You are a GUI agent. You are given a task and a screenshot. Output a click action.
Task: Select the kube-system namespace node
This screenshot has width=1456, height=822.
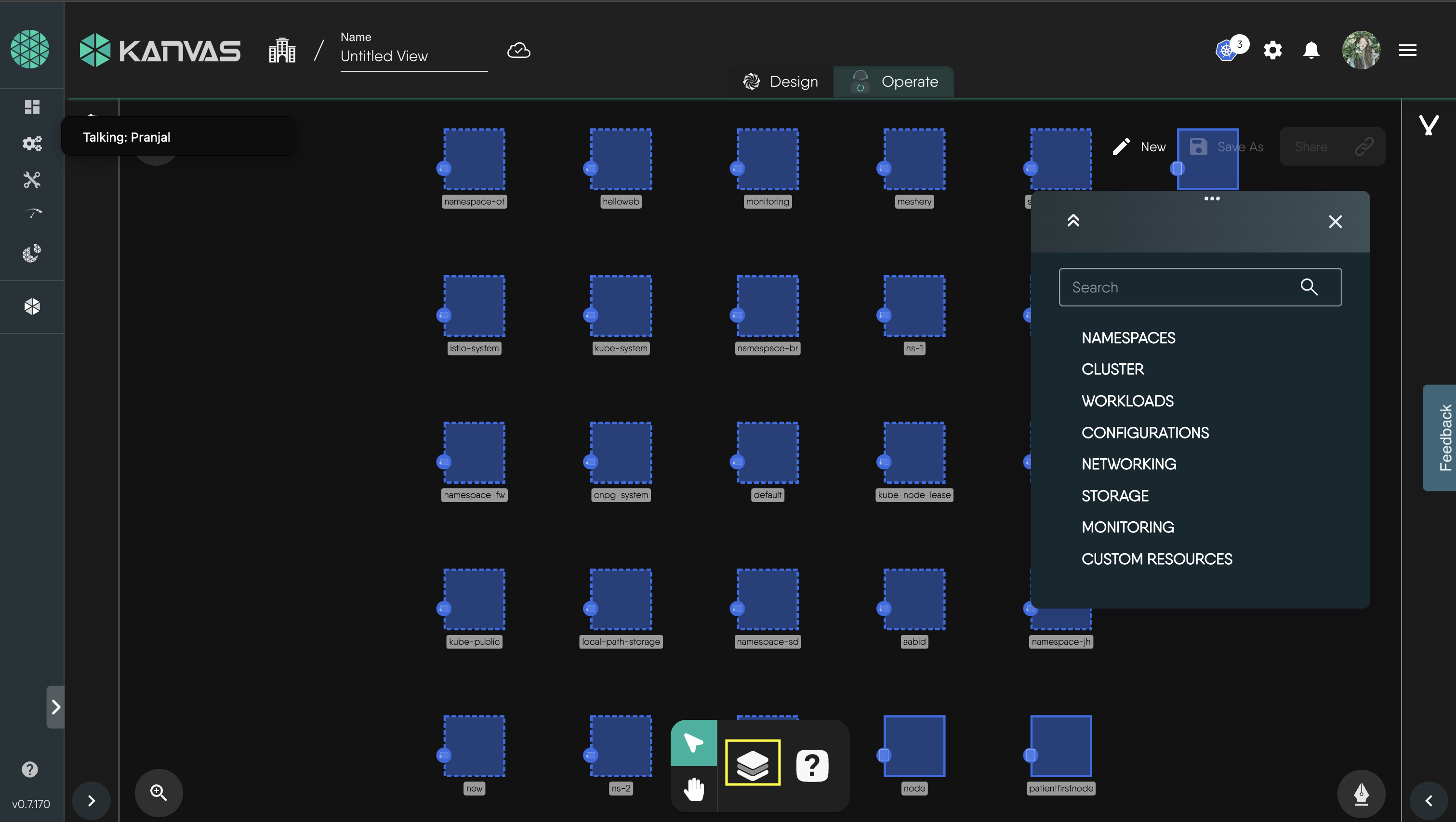[621, 306]
